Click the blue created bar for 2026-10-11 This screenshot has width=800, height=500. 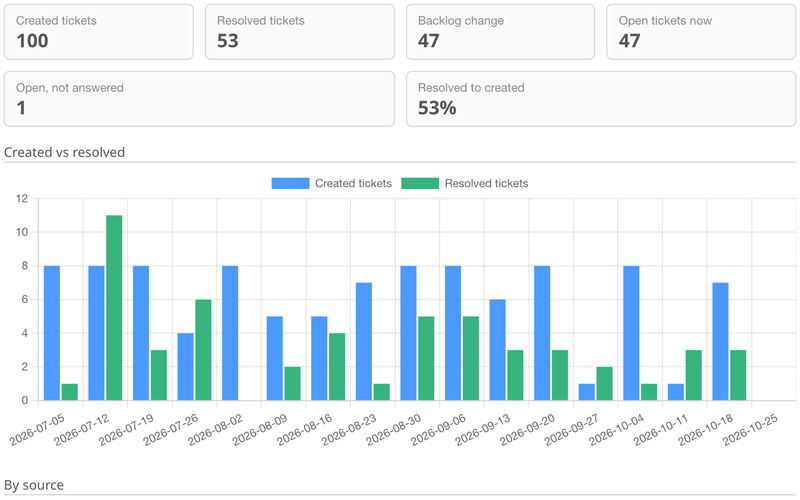tap(676, 392)
